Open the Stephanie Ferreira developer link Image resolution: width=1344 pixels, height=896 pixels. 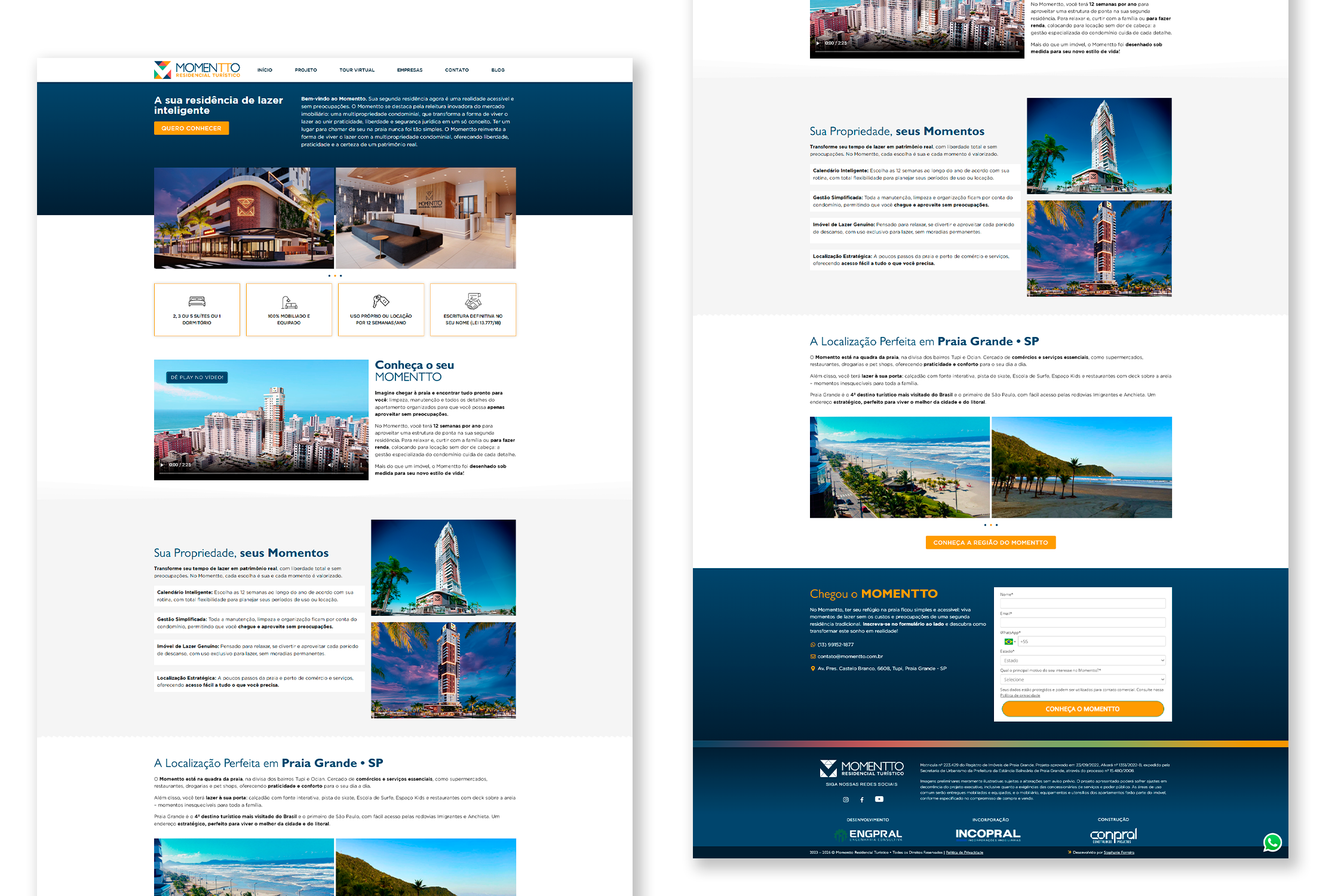tap(1118, 852)
